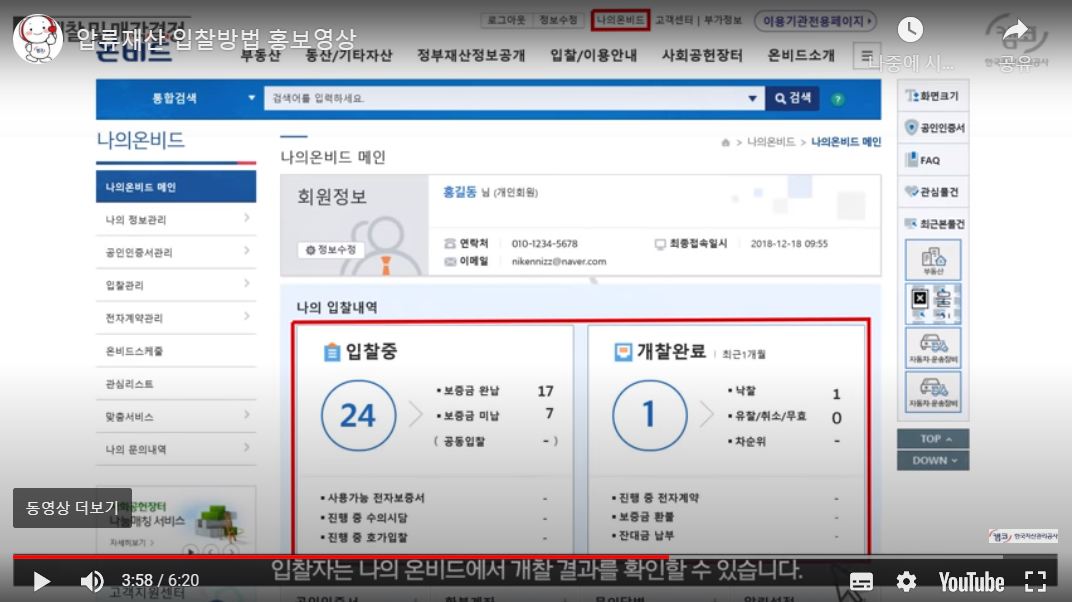The width and height of the screenshot is (1072, 602).
Task: Play the YouTube video
Action: point(42,582)
